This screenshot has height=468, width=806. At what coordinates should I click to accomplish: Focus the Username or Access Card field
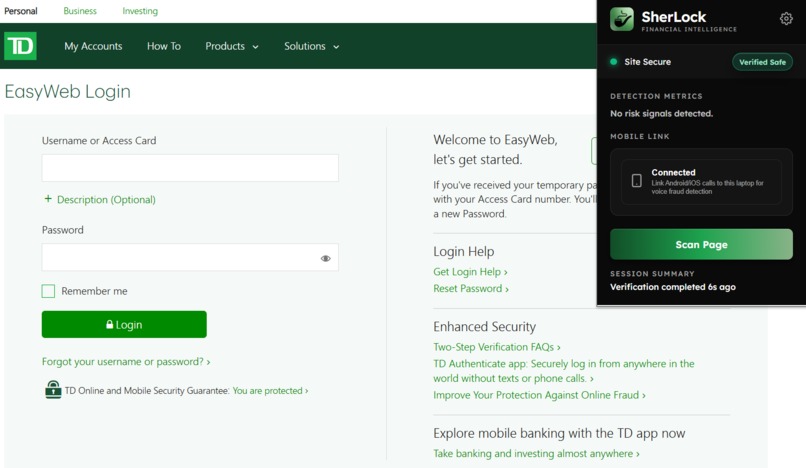pos(190,168)
